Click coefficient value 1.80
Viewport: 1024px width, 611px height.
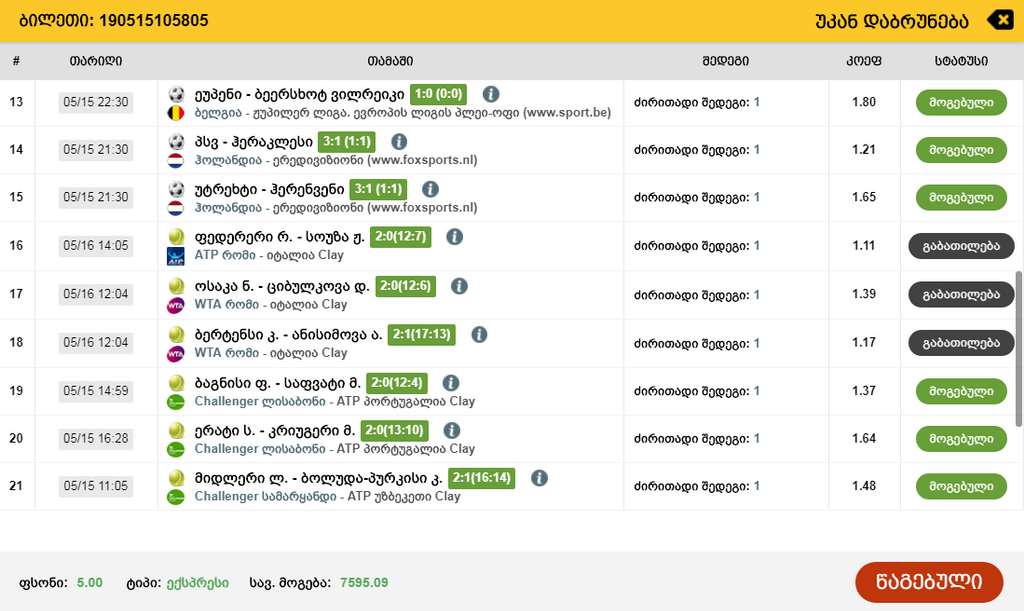tap(864, 102)
